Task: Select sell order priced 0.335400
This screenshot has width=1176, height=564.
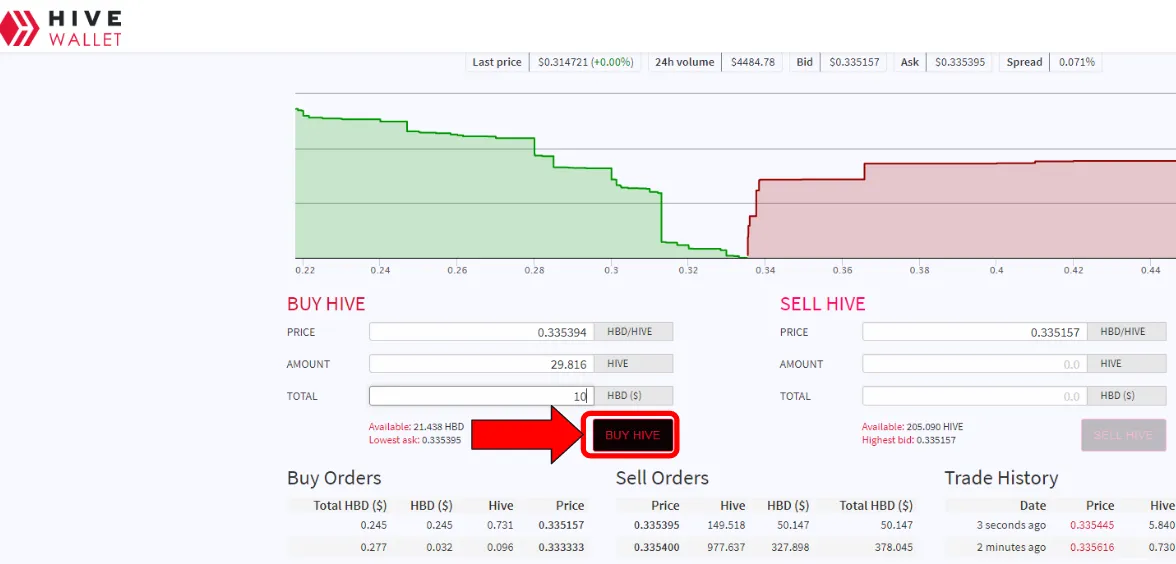Action: pyautogui.click(x=765, y=548)
